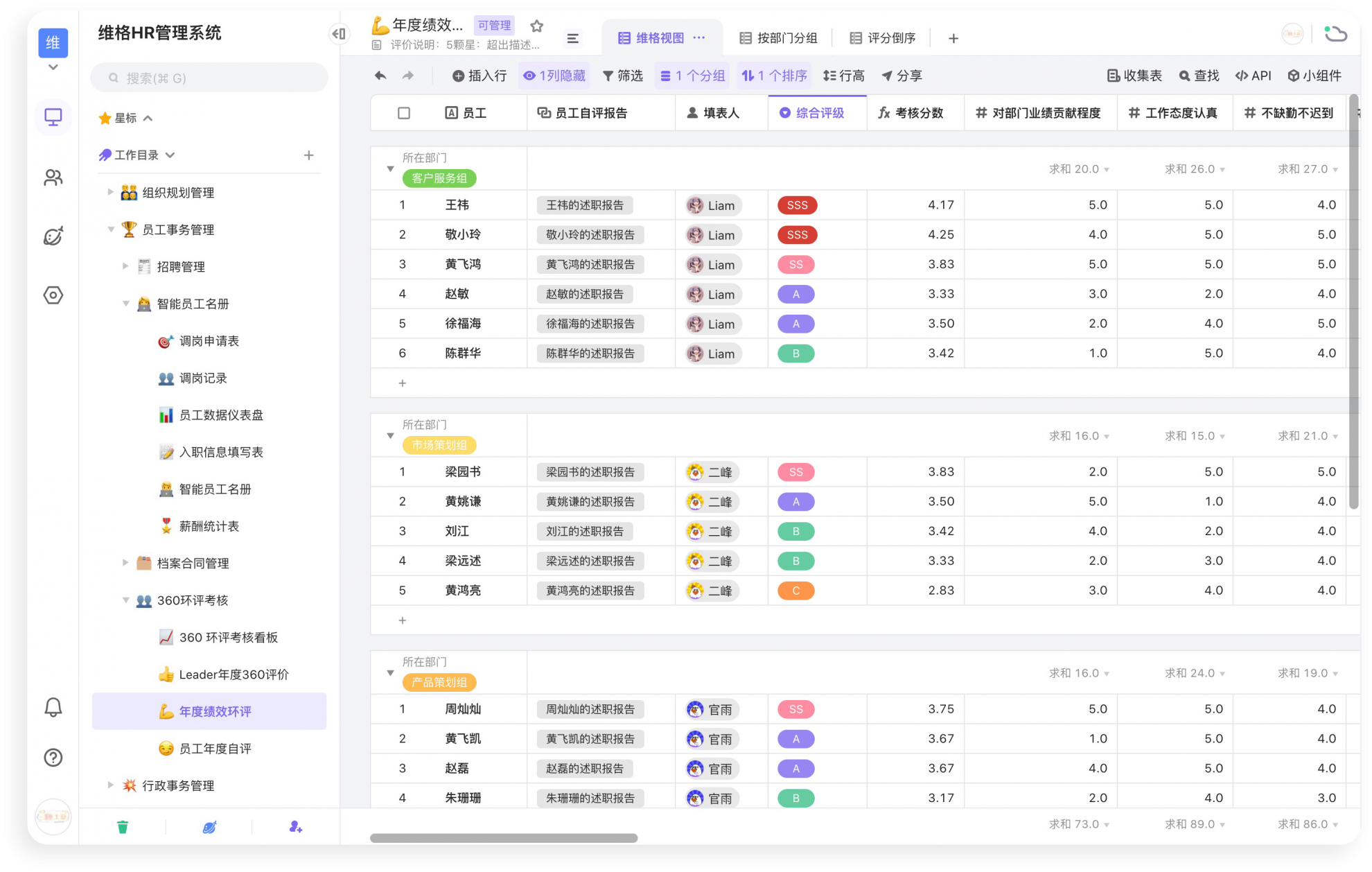Open 调岗申请表 in tree

point(209,341)
